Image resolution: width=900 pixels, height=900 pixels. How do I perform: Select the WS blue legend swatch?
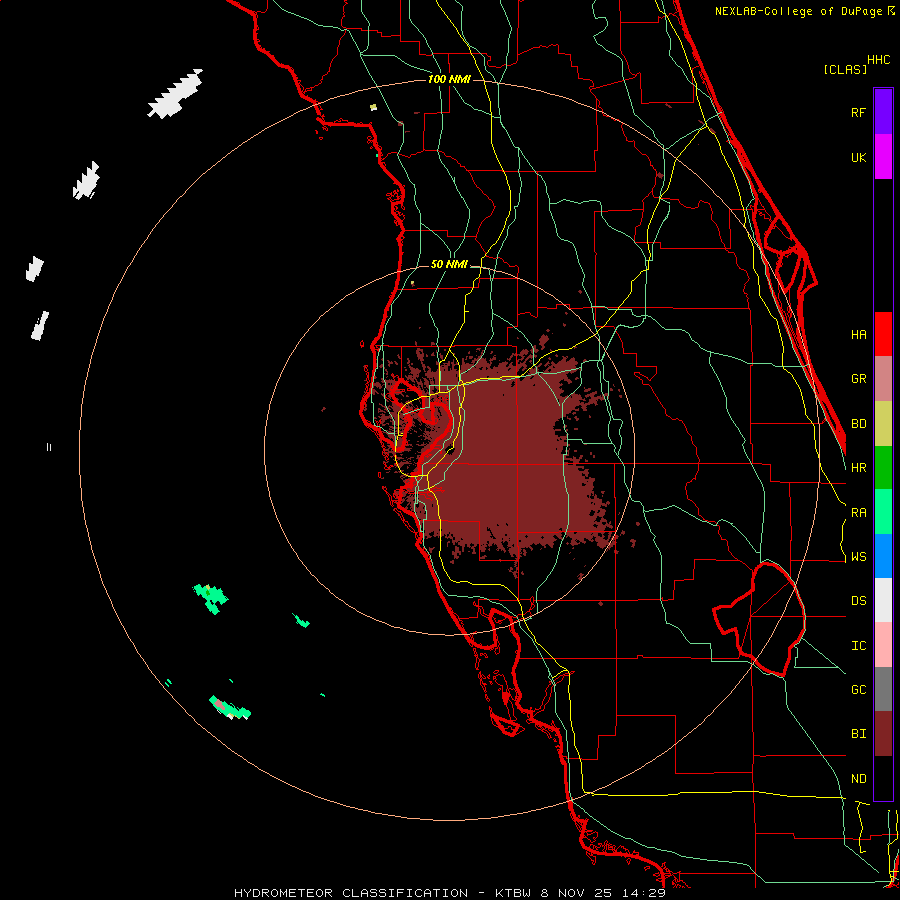tap(883, 556)
